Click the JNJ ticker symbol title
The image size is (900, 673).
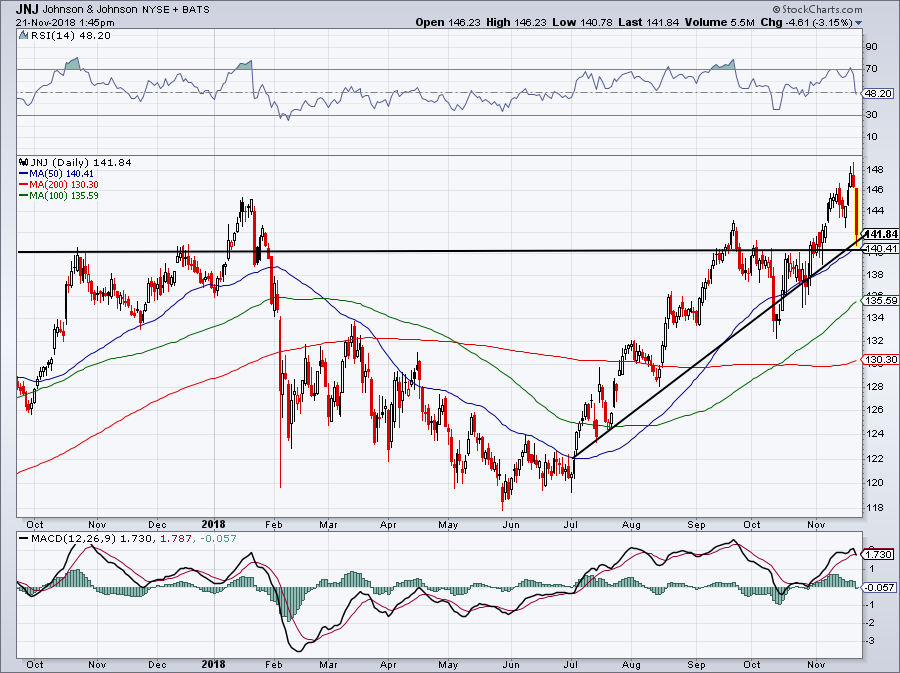28,9
